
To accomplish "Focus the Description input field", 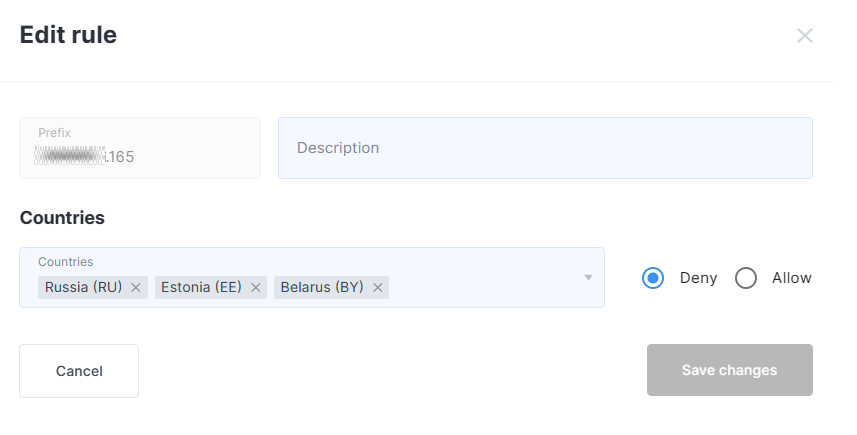I will (x=545, y=148).
